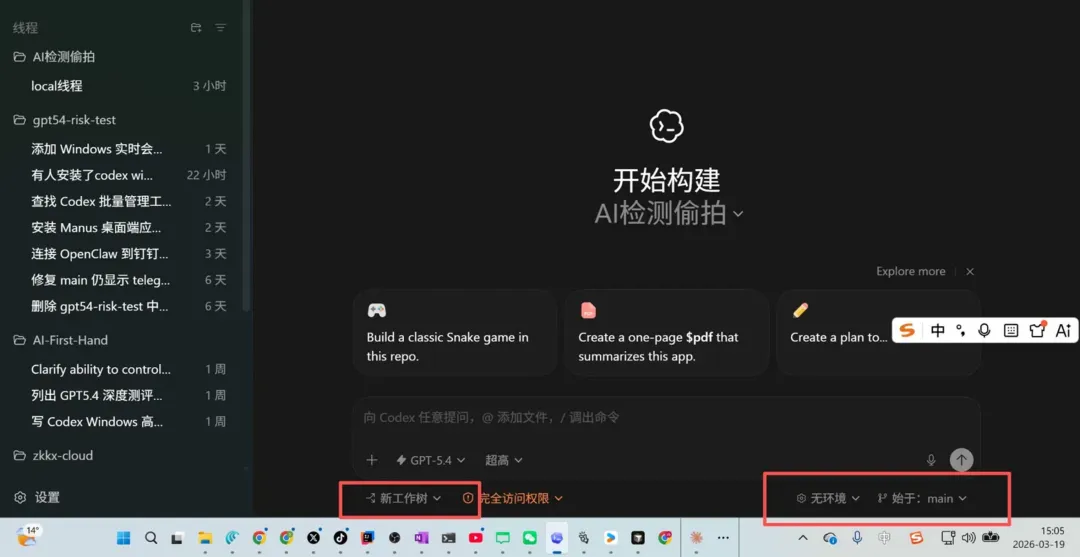Open the X app in taskbar
Viewport: 1080px width, 557px height.
tap(313, 537)
